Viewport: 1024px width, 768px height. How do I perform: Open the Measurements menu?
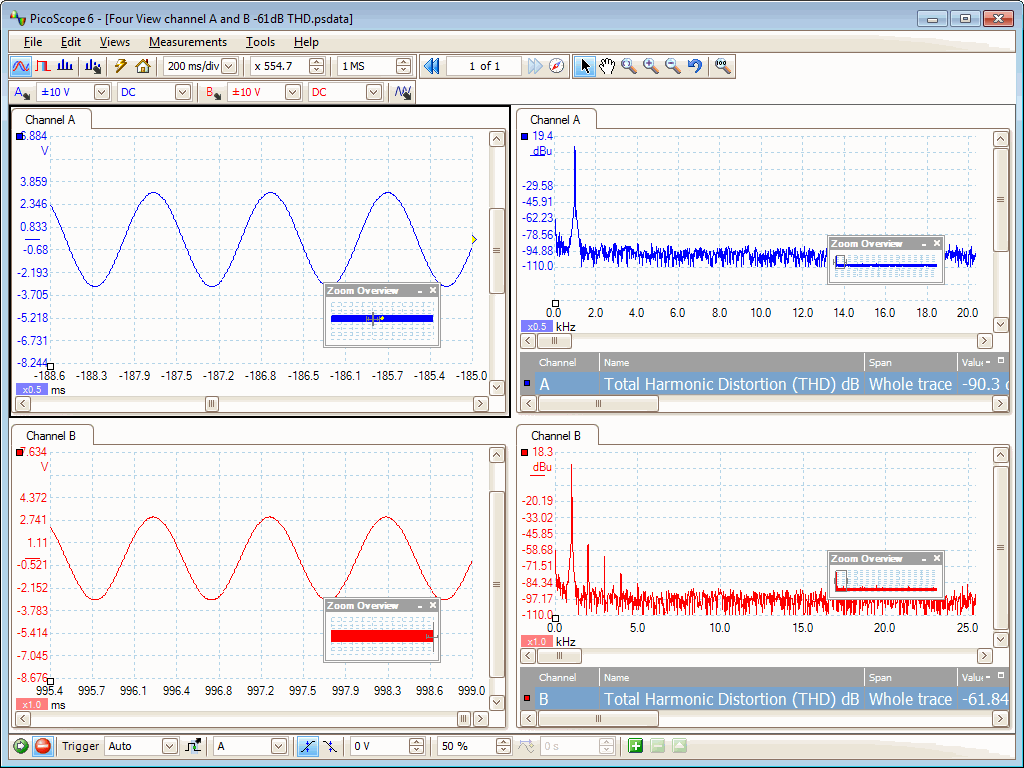(188, 42)
